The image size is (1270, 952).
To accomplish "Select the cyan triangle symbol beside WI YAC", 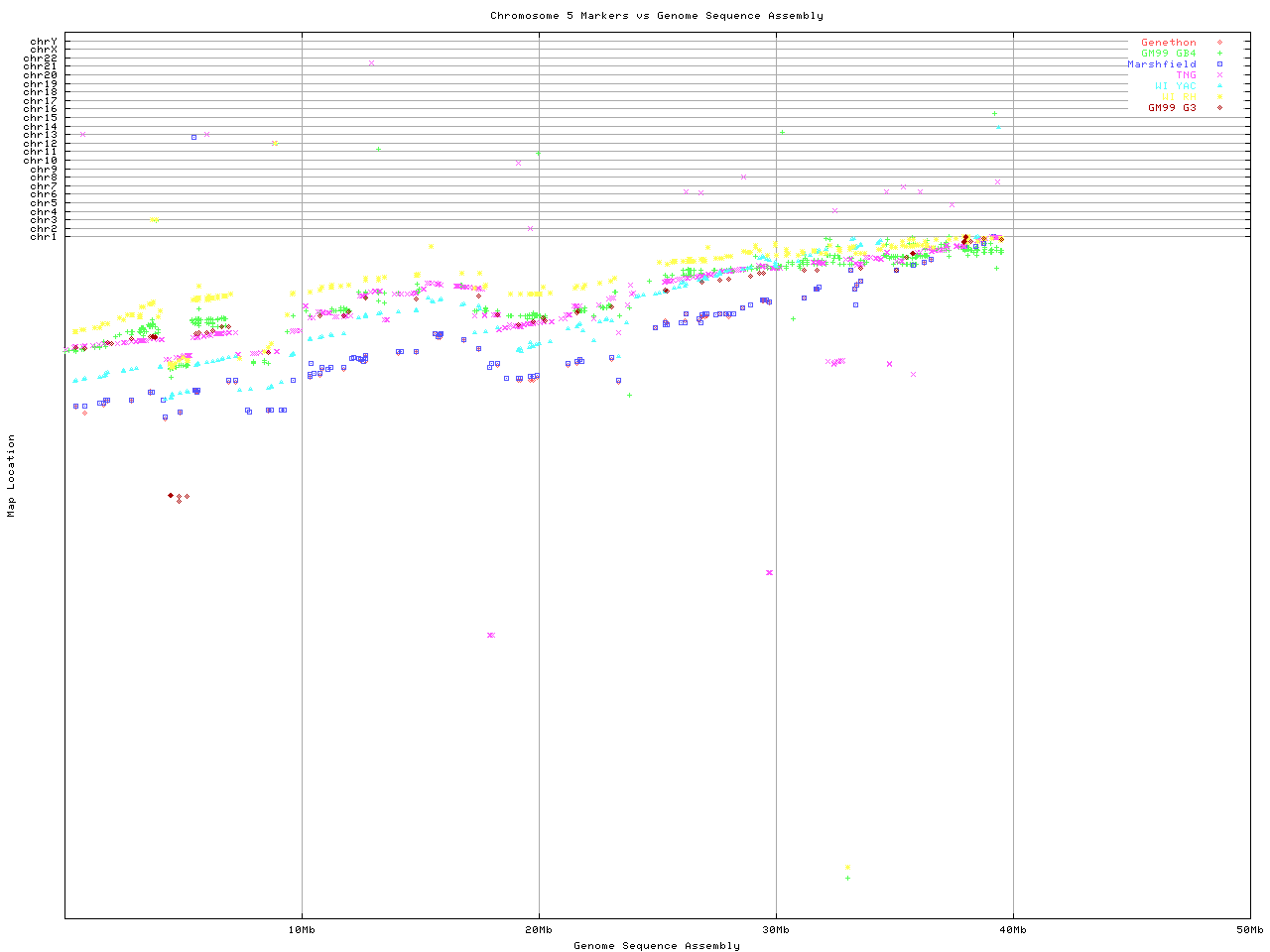I will [1219, 86].
